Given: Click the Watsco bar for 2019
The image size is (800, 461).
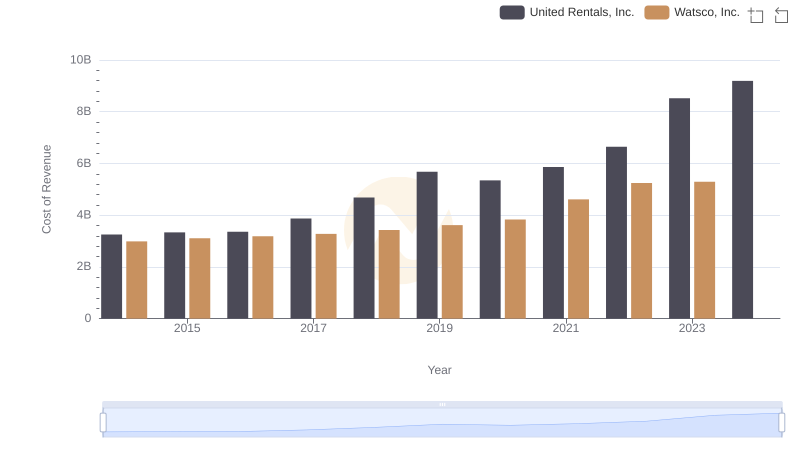Looking at the screenshot, I should [x=452, y=272].
